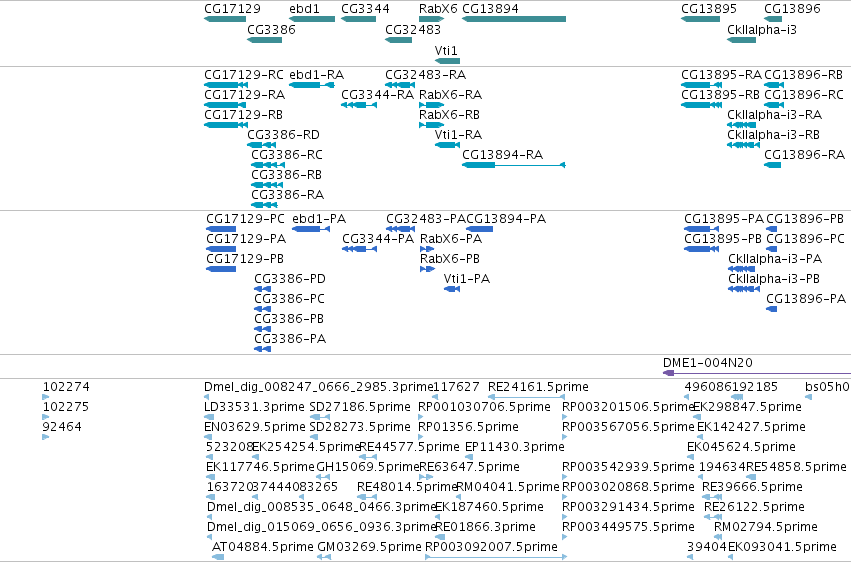
Task: Click transcript CG3344-RA label
Action: 377,95
